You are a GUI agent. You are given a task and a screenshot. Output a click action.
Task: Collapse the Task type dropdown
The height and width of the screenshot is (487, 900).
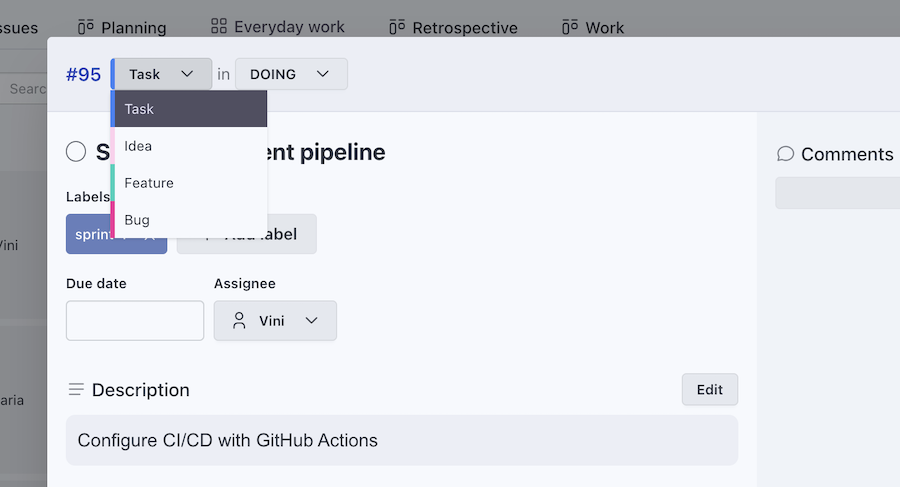(x=162, y=74)
